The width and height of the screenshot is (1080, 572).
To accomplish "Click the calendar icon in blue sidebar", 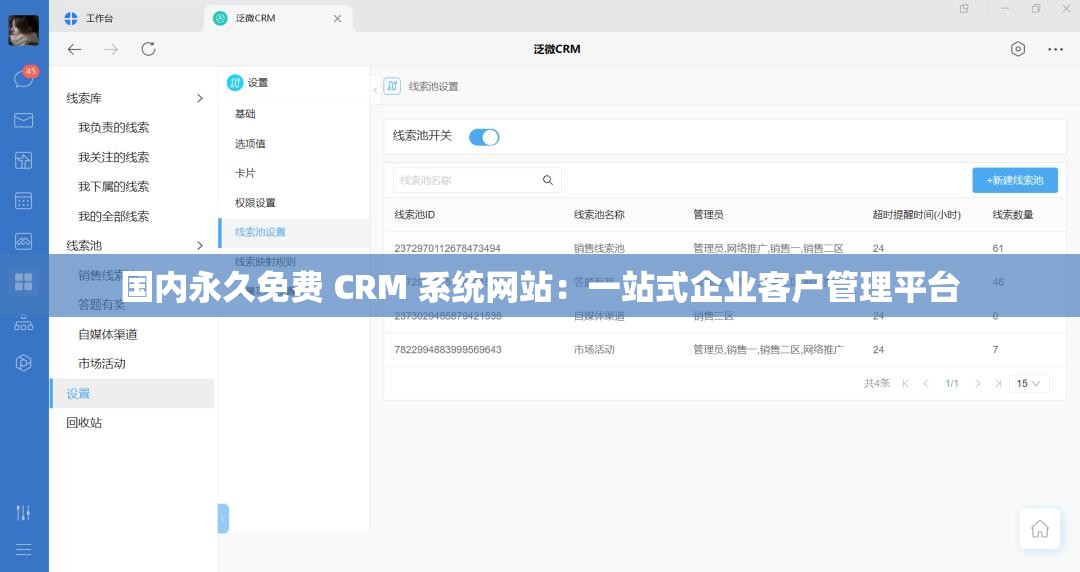I will pyautogui.click(x=23, y=201).
